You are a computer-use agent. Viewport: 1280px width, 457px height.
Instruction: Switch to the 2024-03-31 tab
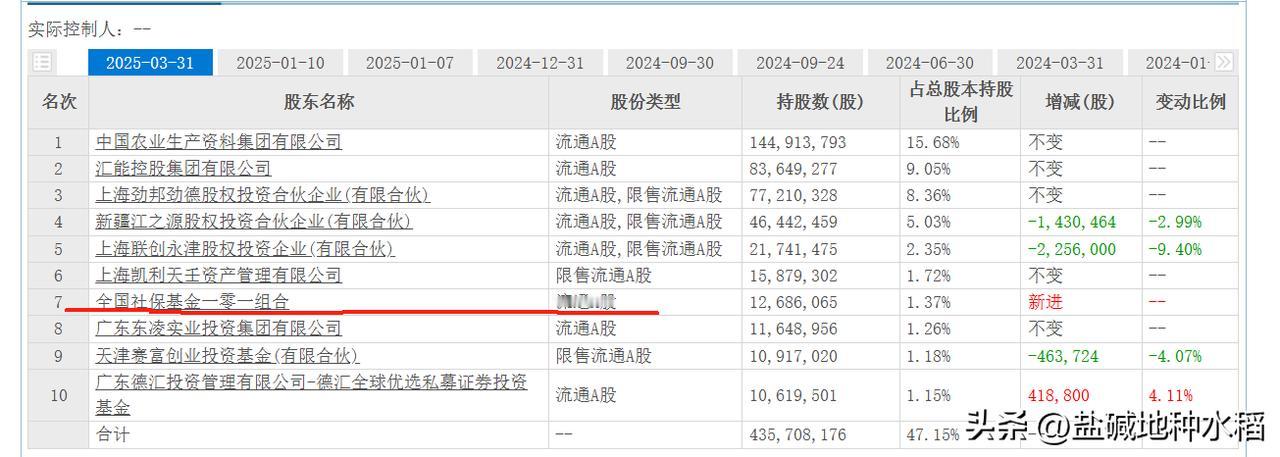(x=1059, y=62)
